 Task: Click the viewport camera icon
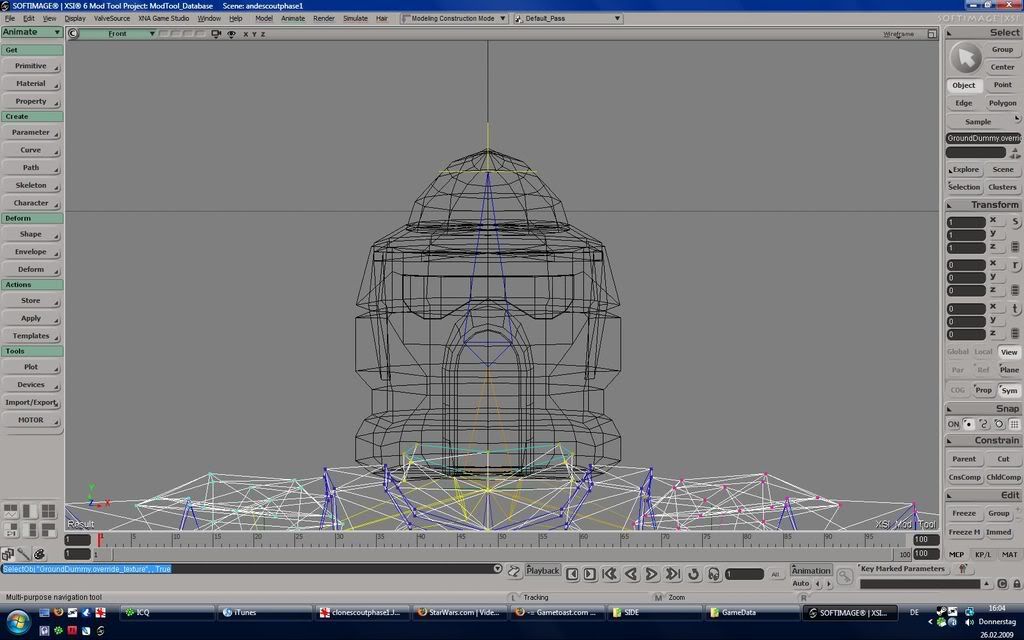coord(216,34)
